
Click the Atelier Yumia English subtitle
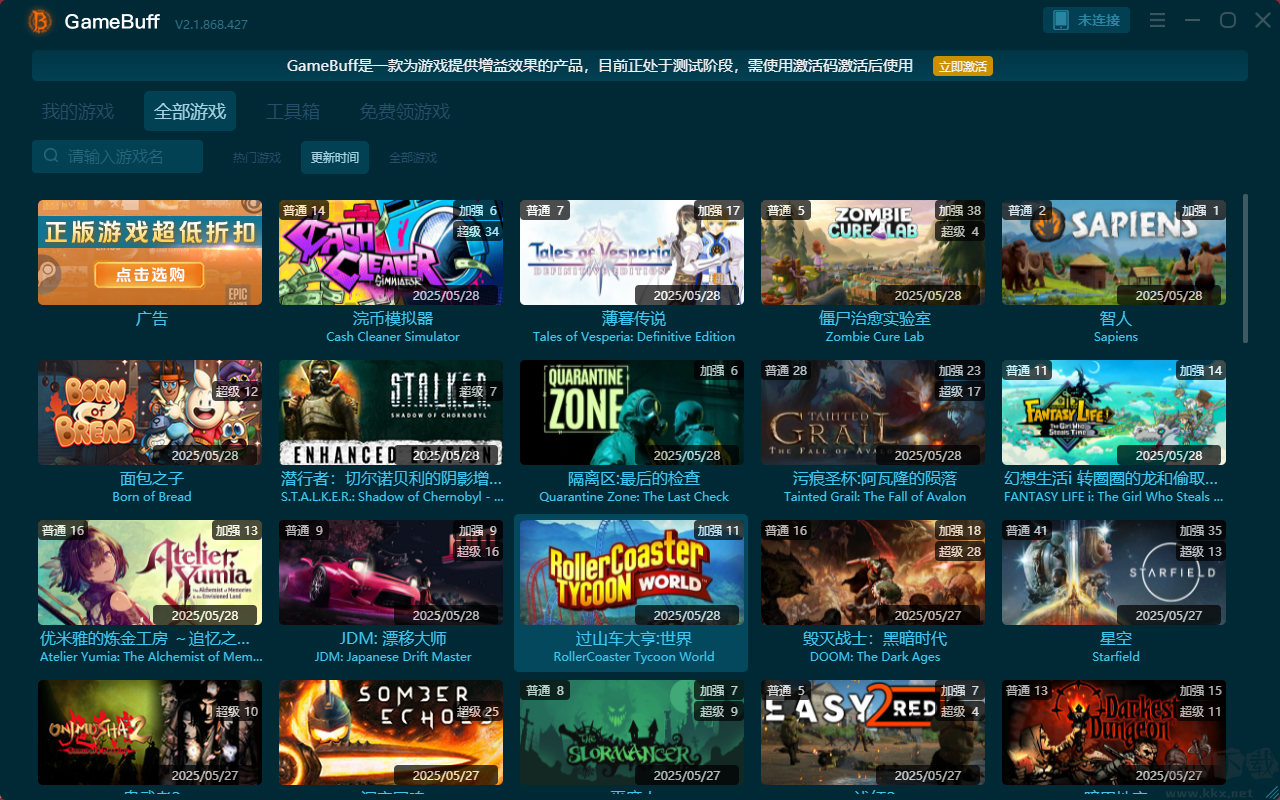(152, 657)
